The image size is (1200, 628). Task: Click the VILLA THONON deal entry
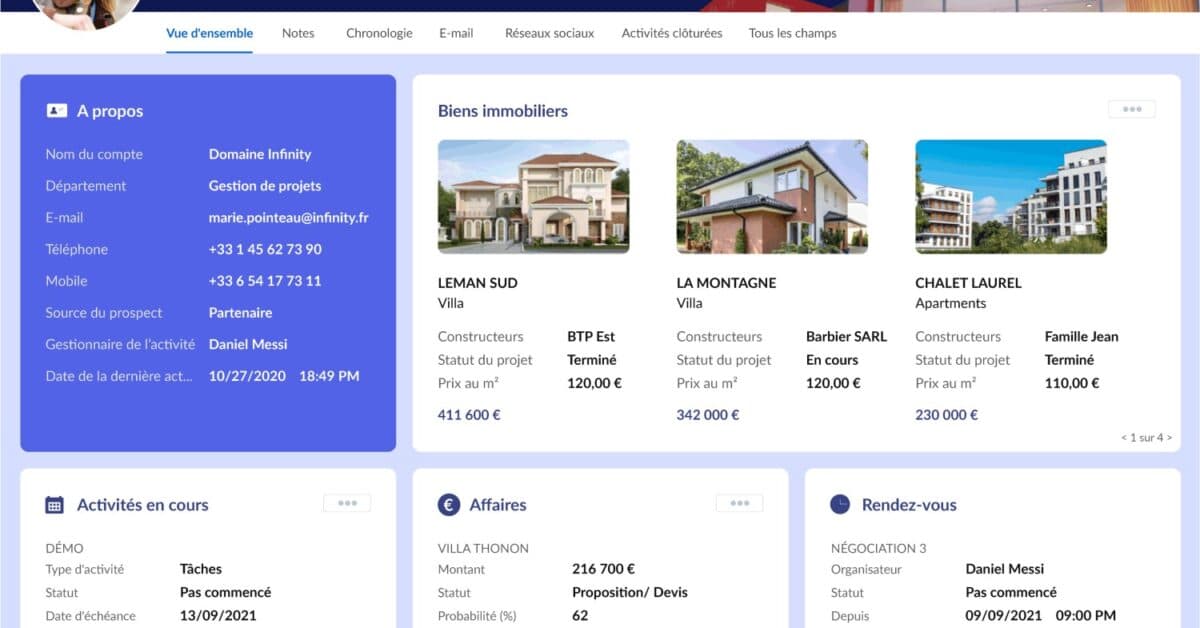coord(483,548)
